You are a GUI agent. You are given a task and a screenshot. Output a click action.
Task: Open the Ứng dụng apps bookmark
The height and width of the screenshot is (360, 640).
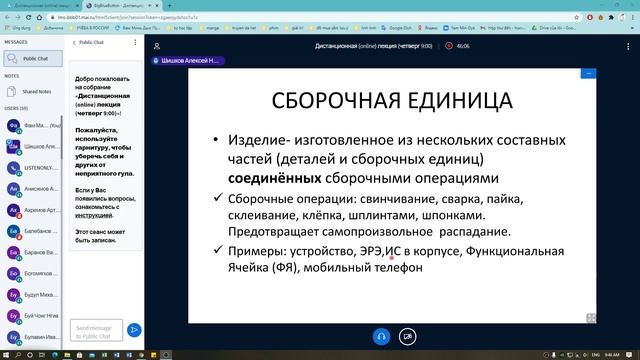click(17, 28)
